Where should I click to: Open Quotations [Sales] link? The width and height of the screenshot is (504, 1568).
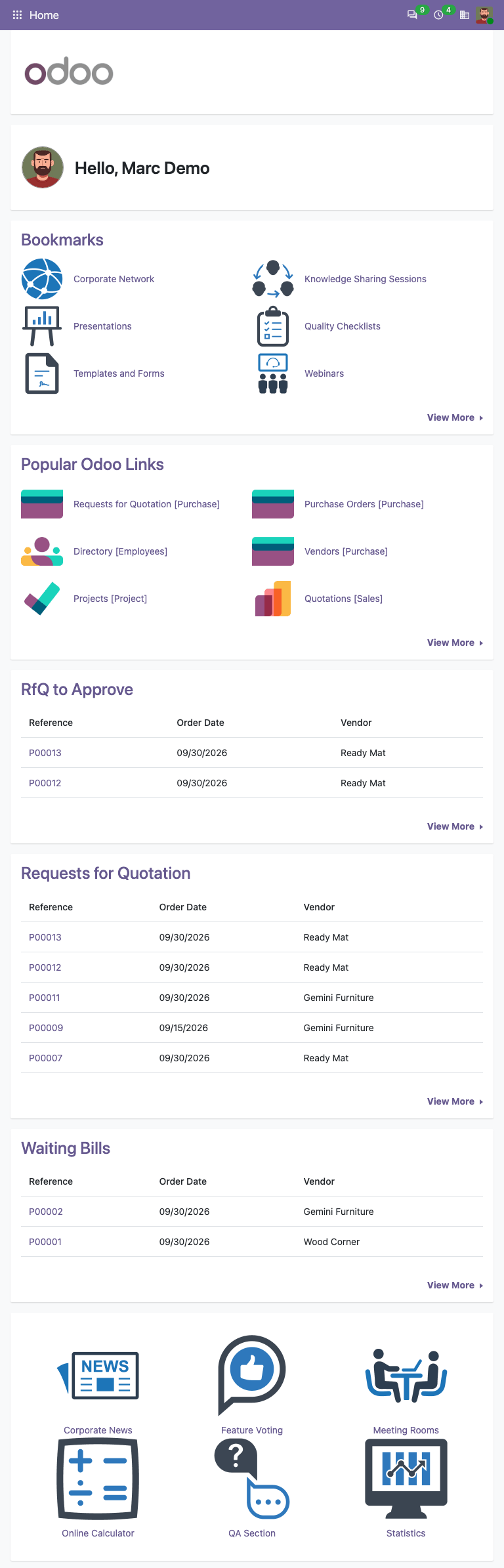[343, 599]
